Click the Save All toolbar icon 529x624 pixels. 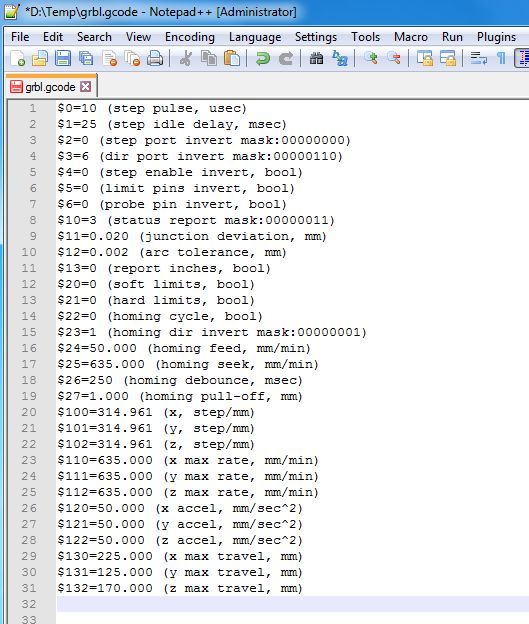[86, 58]
